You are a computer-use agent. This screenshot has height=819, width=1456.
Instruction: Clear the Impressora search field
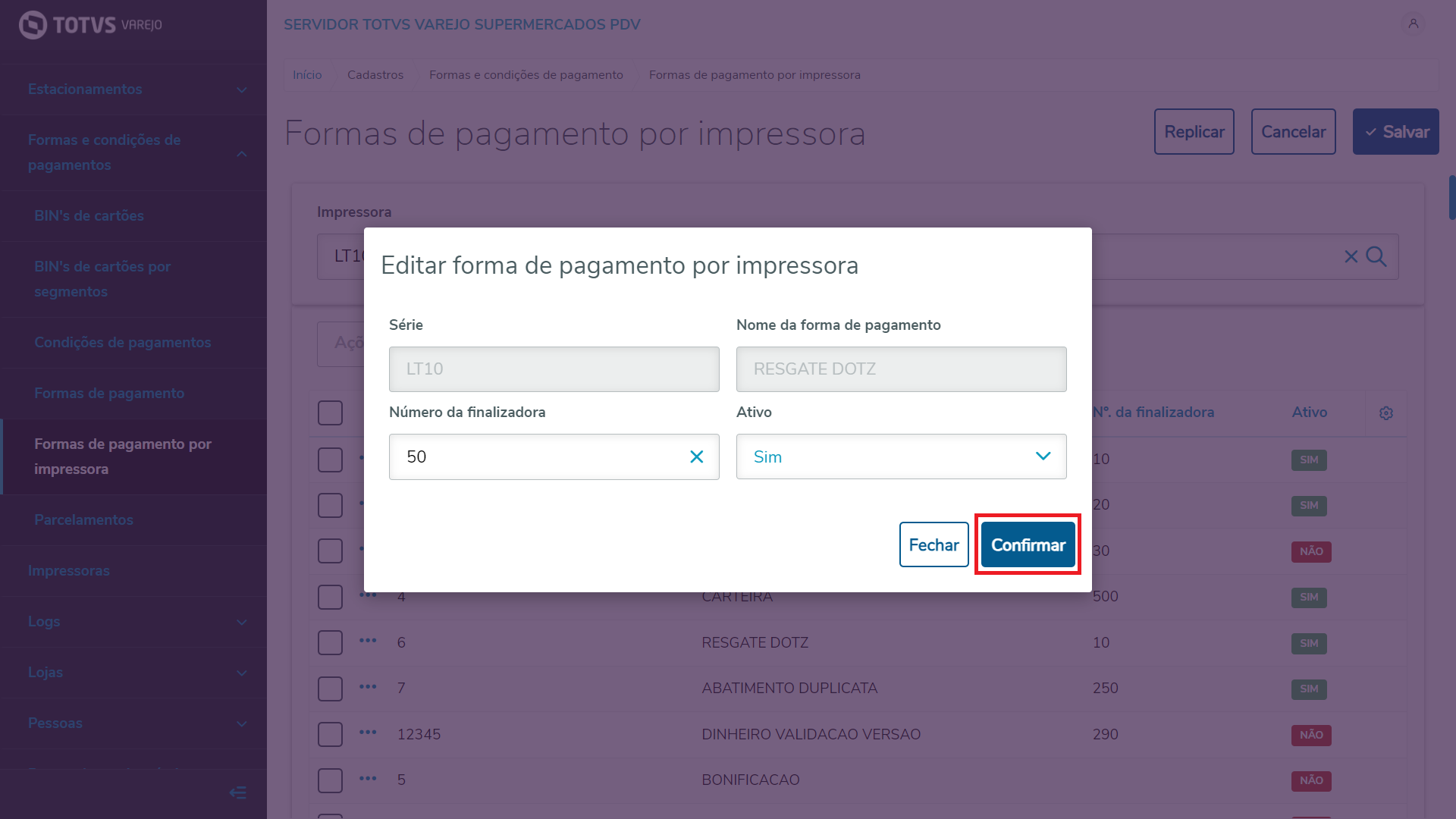(1351, 257)
